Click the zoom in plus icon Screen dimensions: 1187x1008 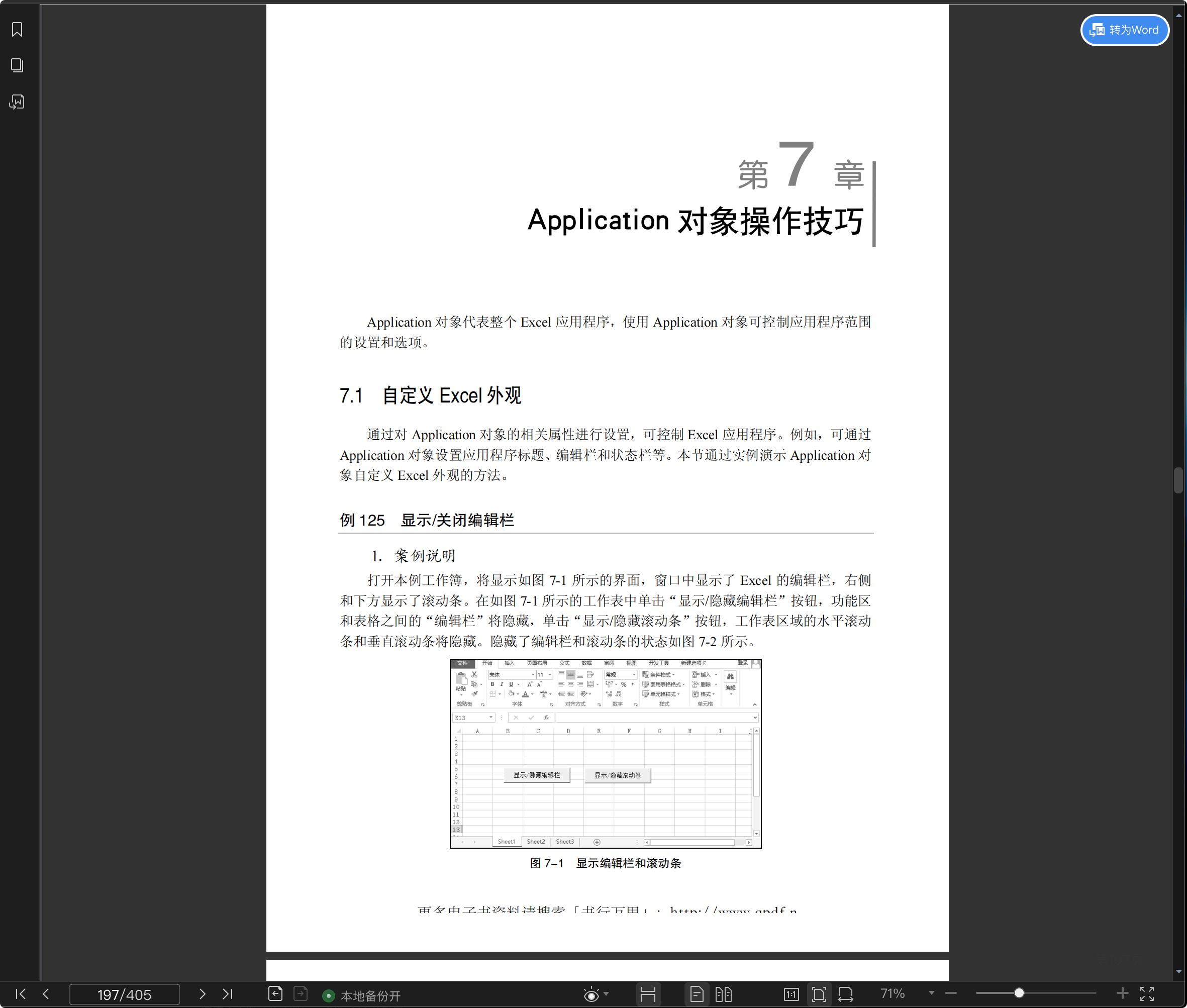(x=1122, y=993)
